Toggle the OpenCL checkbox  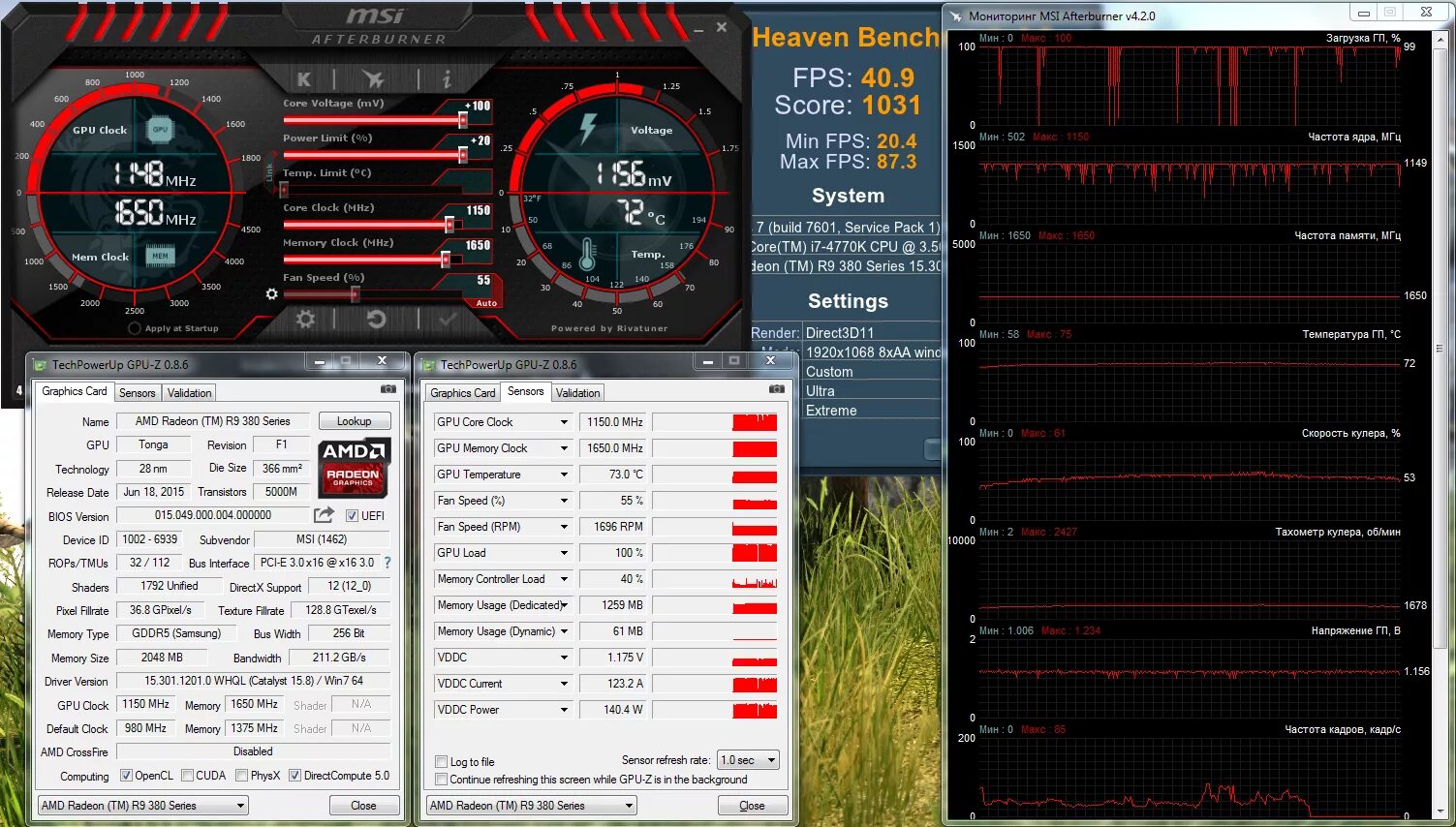coord(126,776)
